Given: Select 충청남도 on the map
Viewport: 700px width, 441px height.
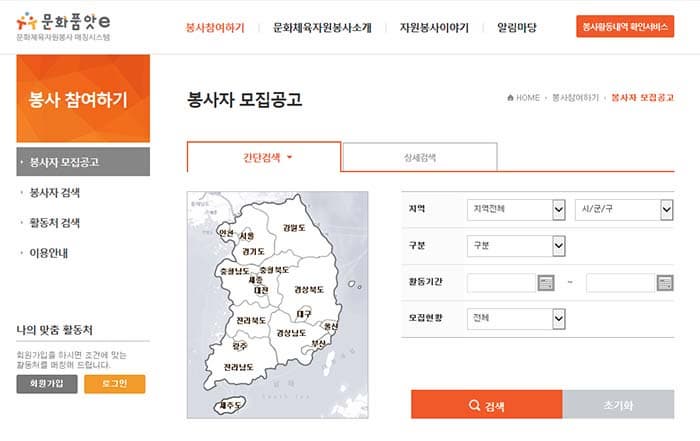Looking at the screenshot, I should coord(234,271).
